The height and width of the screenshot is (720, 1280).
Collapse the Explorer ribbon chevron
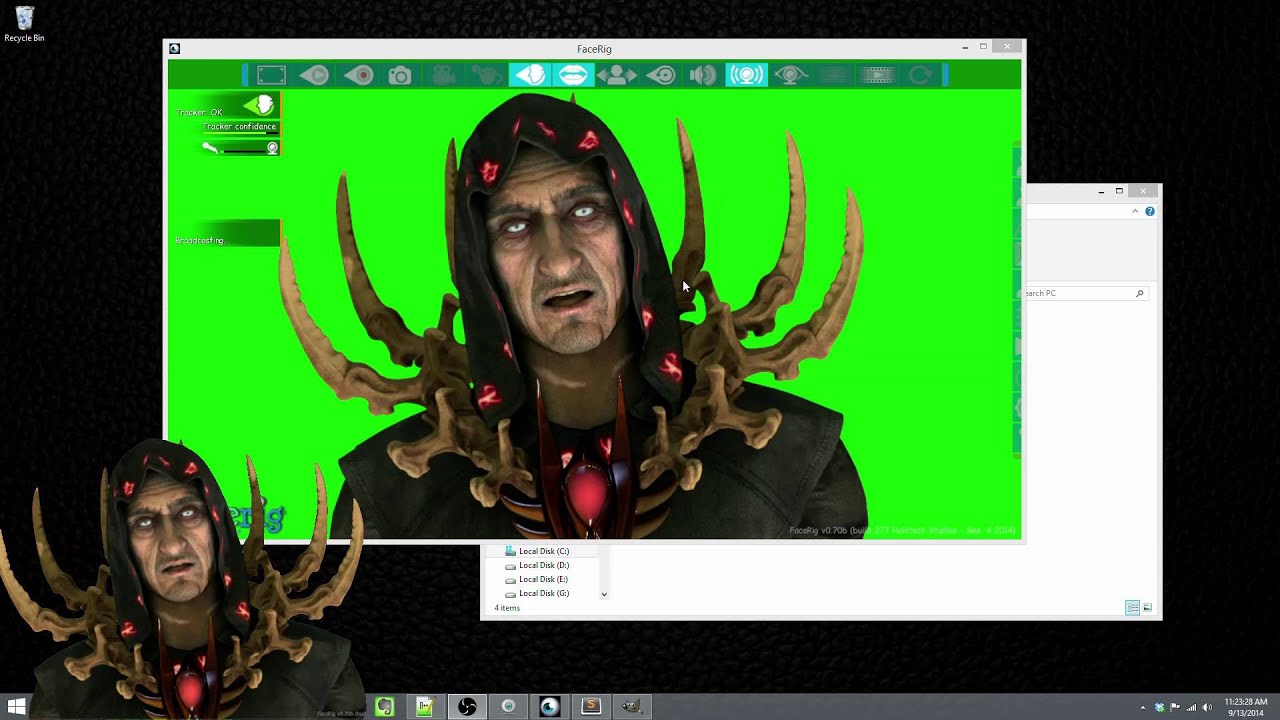coord(1135,211)
